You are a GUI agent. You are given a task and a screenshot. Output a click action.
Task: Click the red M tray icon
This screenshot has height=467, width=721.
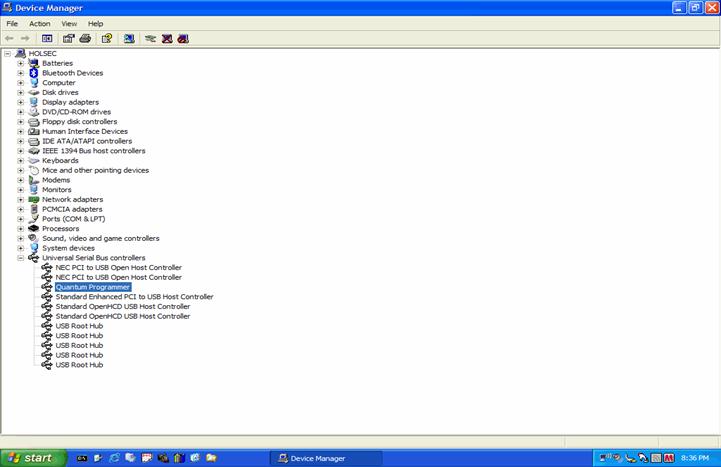[669, 458]
